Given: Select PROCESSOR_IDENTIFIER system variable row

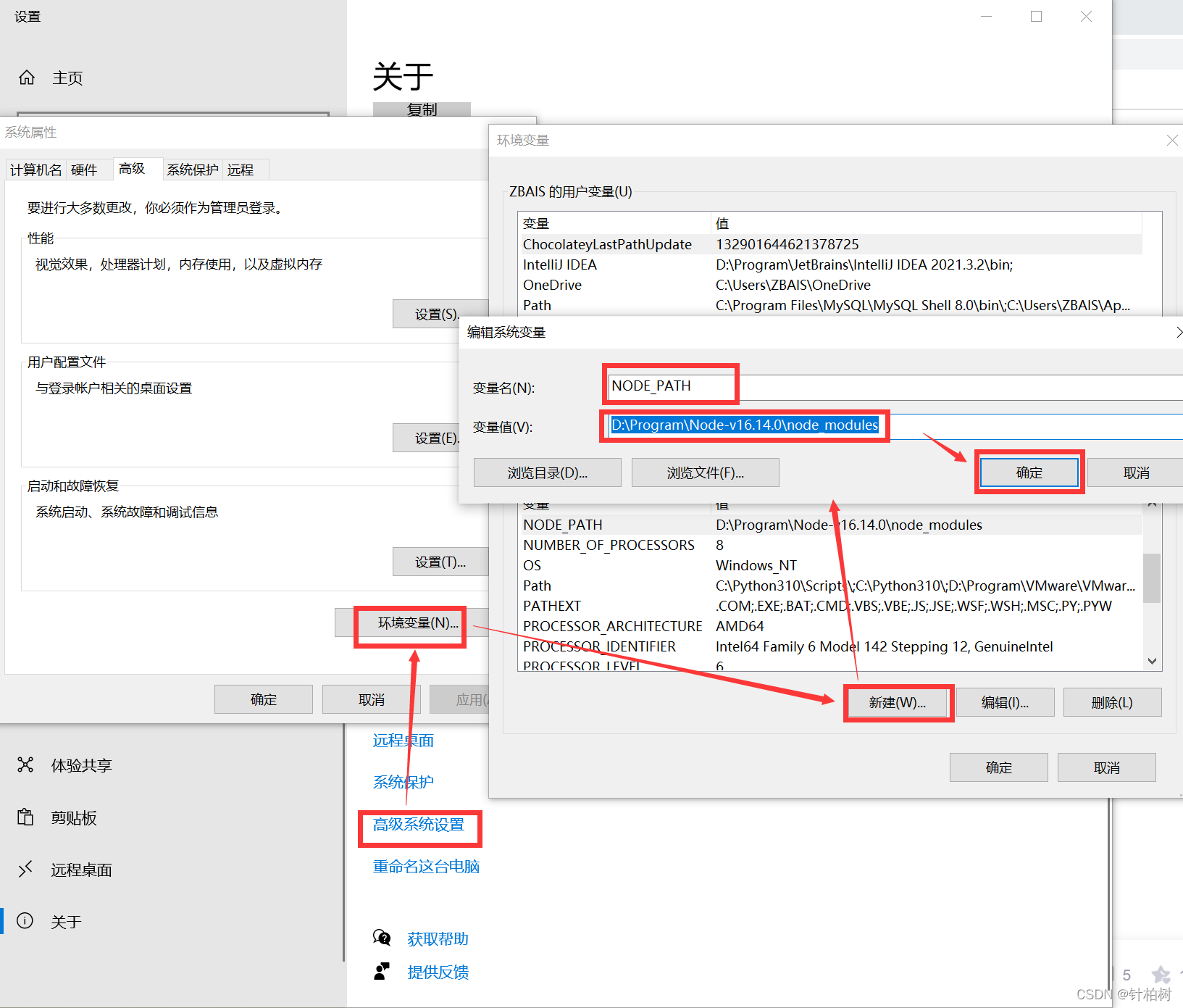Looking at the screenshot, I should pyautogui.click(x=830, y=646).
